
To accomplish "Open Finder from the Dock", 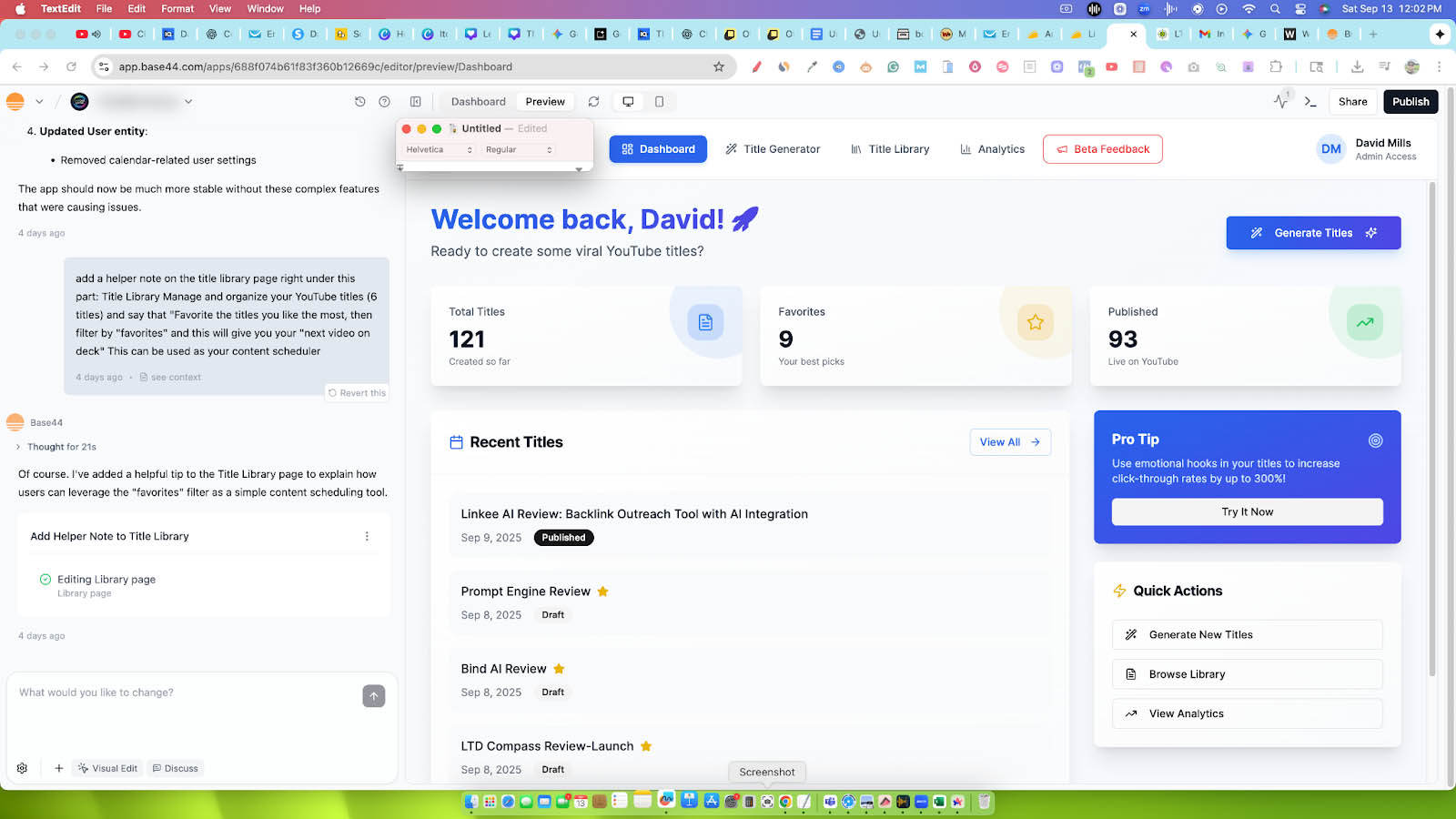I will (470, 802).
